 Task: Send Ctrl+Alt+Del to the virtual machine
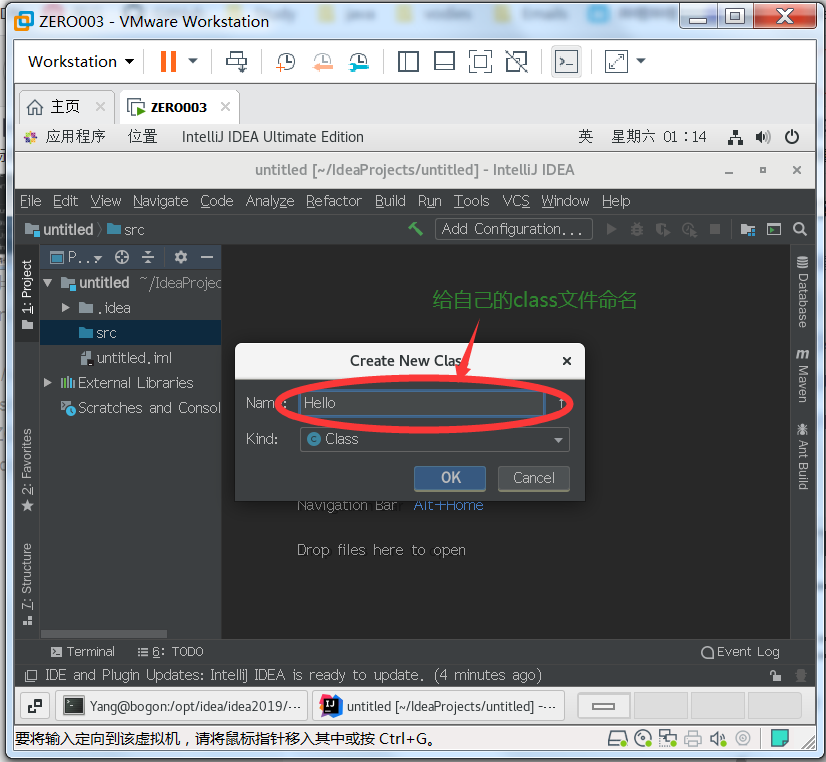pos(236,61)
